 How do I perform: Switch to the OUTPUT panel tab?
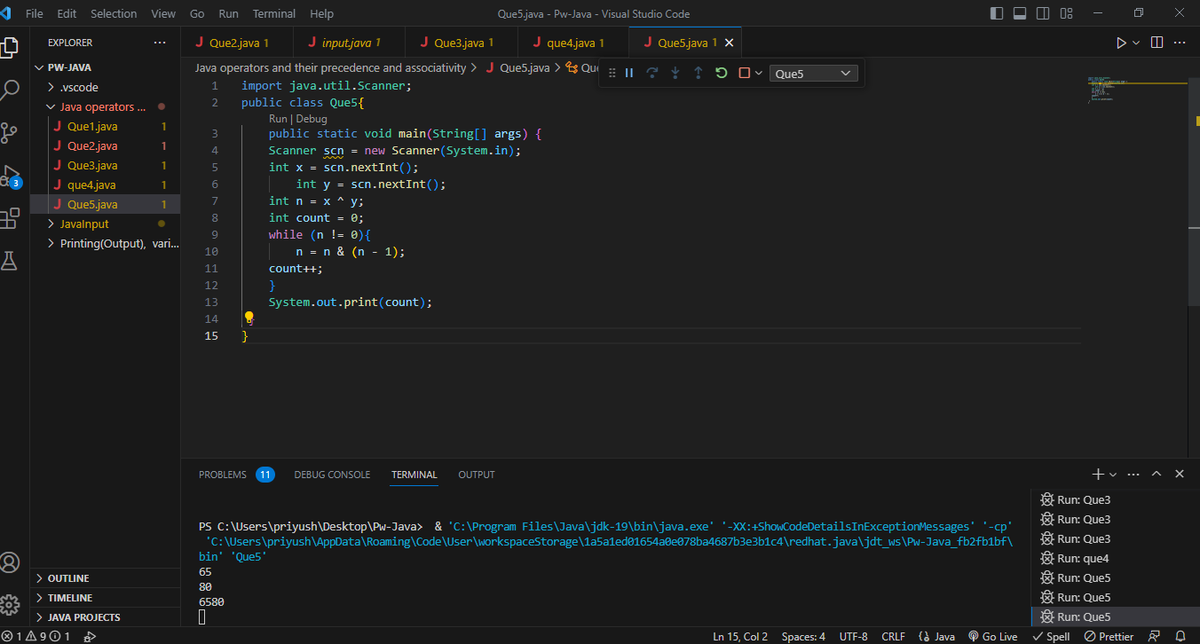[476, 474]
